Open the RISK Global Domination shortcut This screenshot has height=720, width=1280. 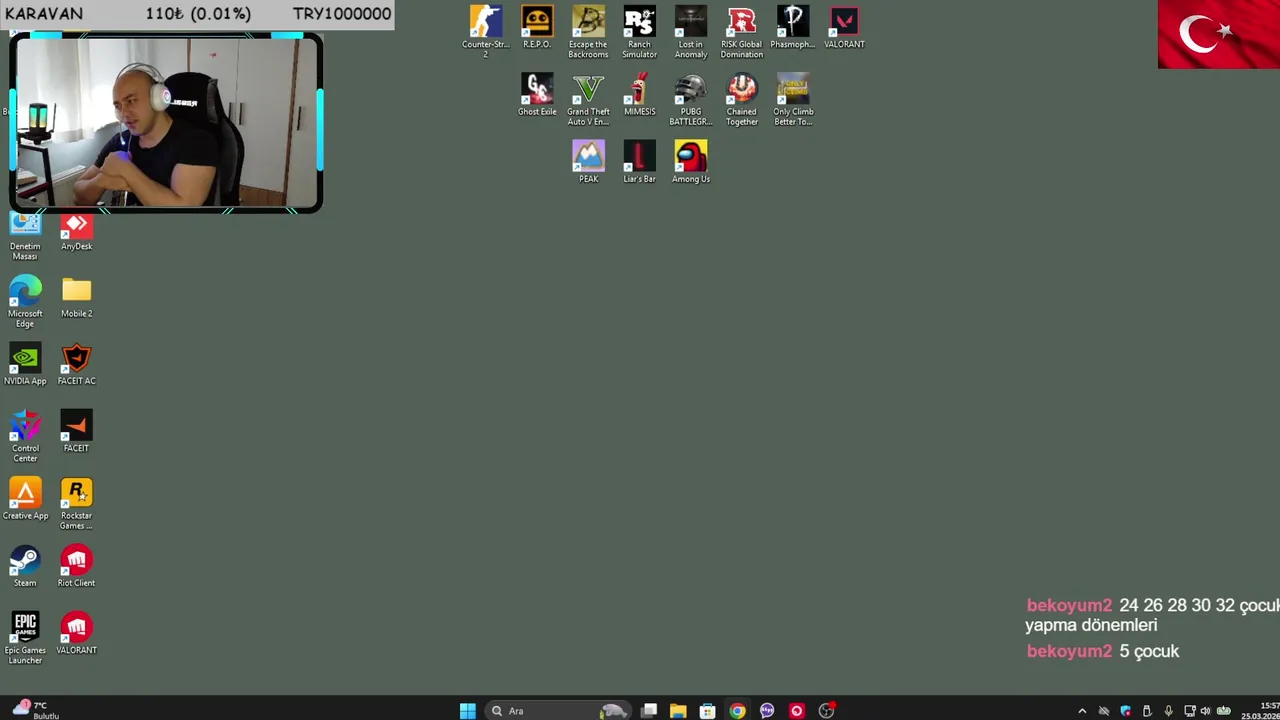741,31
